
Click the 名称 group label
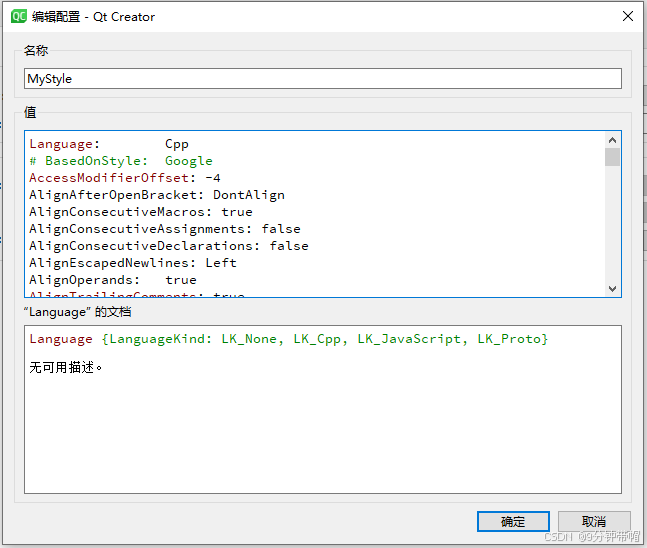[36, 50]
